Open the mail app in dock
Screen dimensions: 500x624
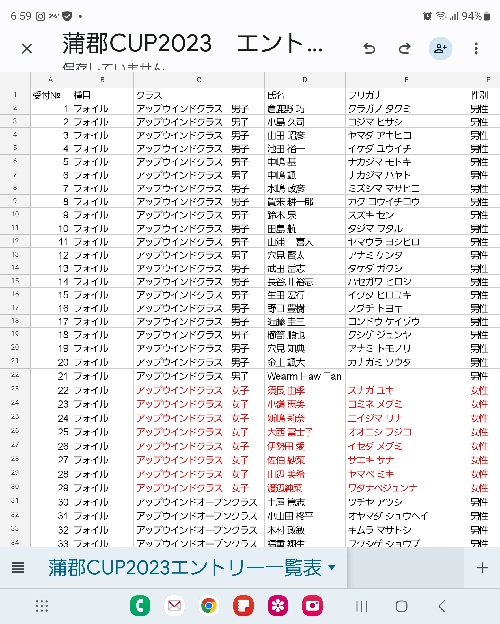click(x=174, y=606)
